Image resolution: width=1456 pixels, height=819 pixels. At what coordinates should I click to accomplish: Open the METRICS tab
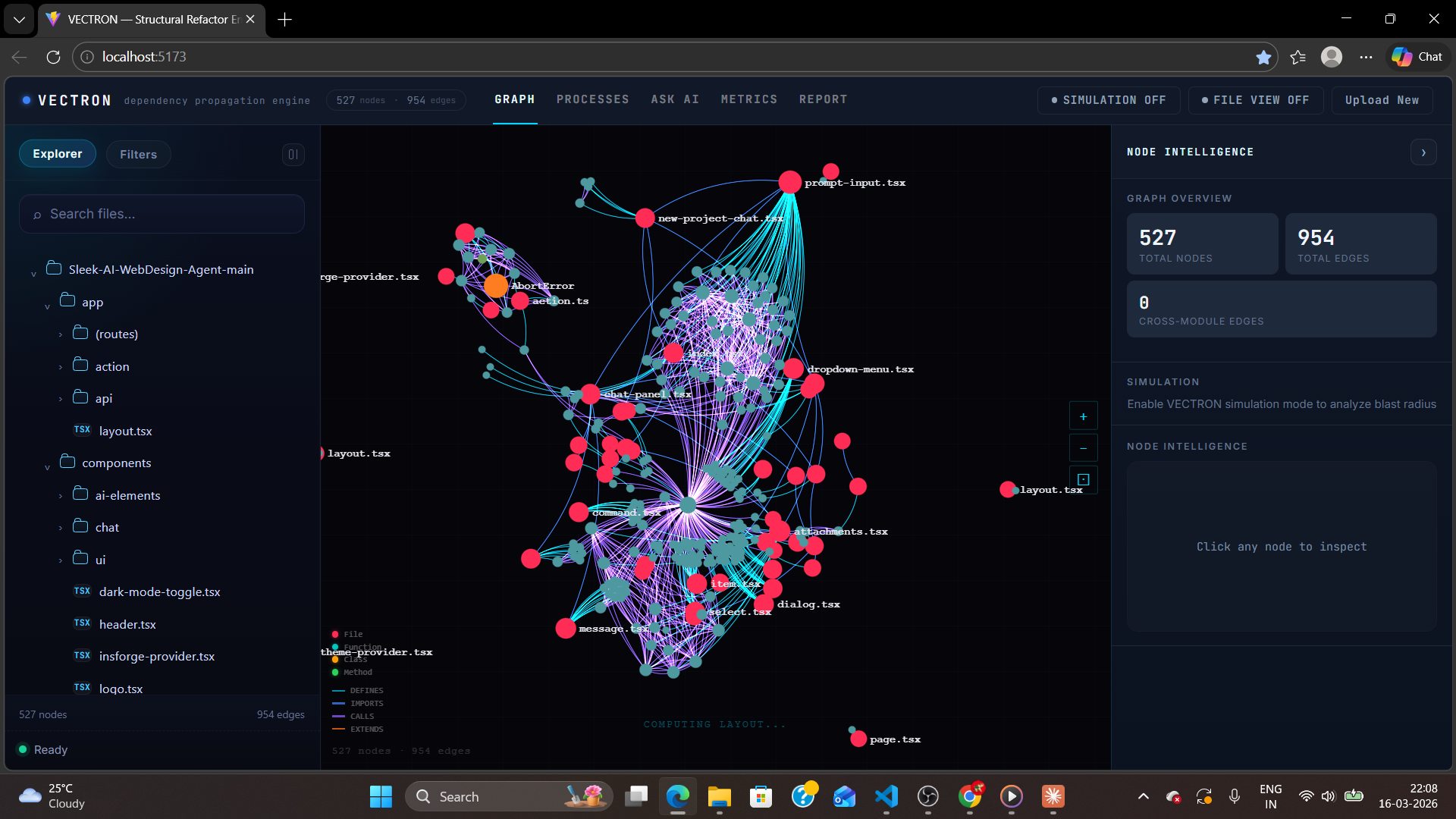[749, 99]
